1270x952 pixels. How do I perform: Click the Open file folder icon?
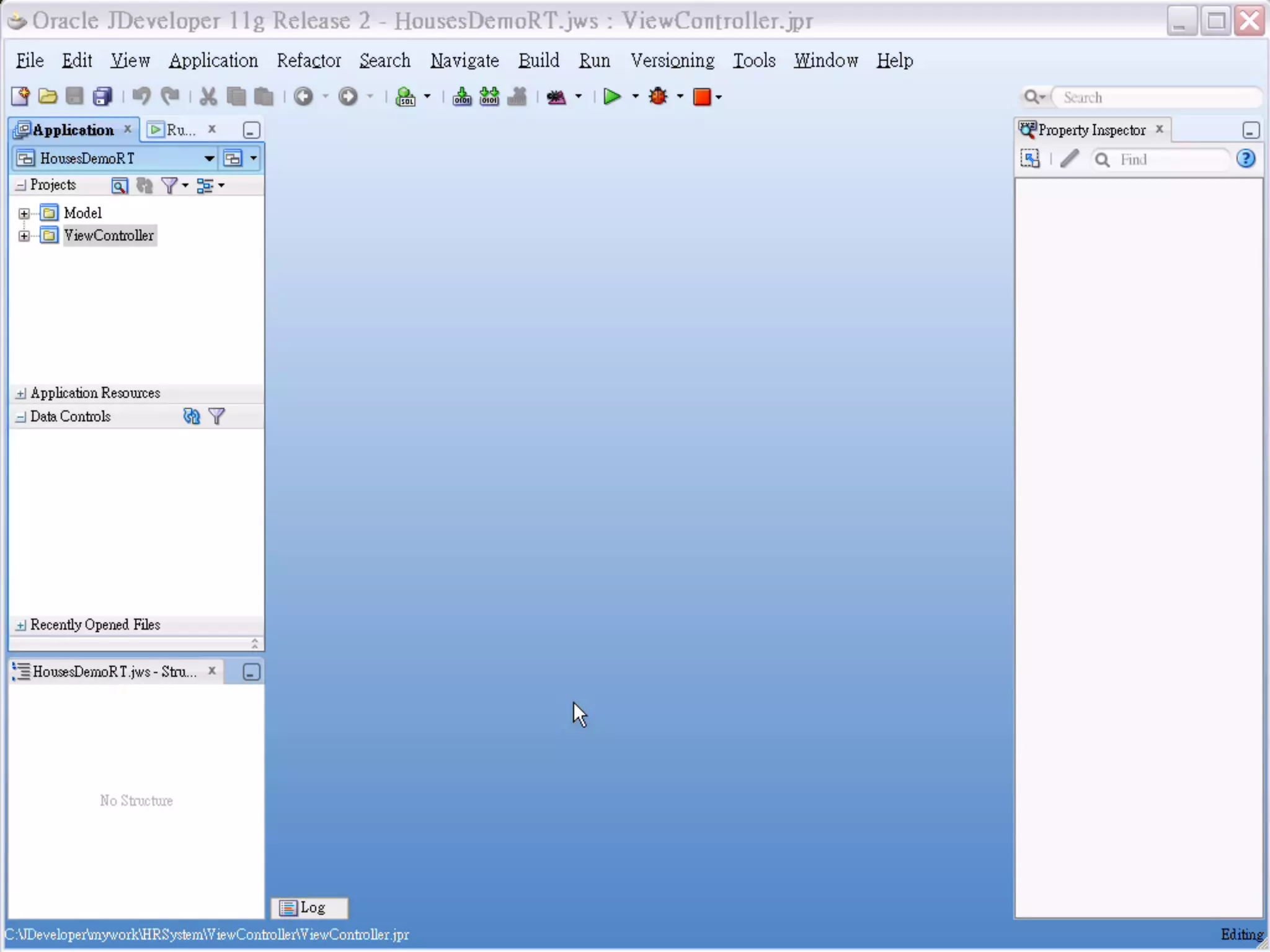[48, 97]
